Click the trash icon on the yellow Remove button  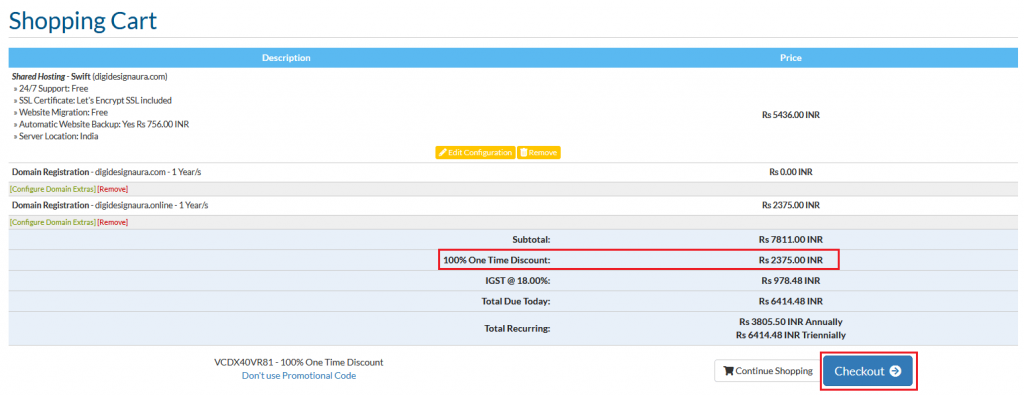coord(524,152)
